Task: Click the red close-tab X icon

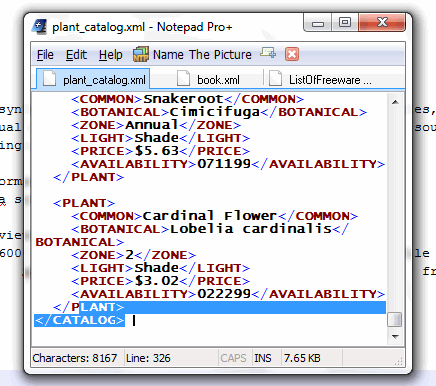Action: pos(292,54)
